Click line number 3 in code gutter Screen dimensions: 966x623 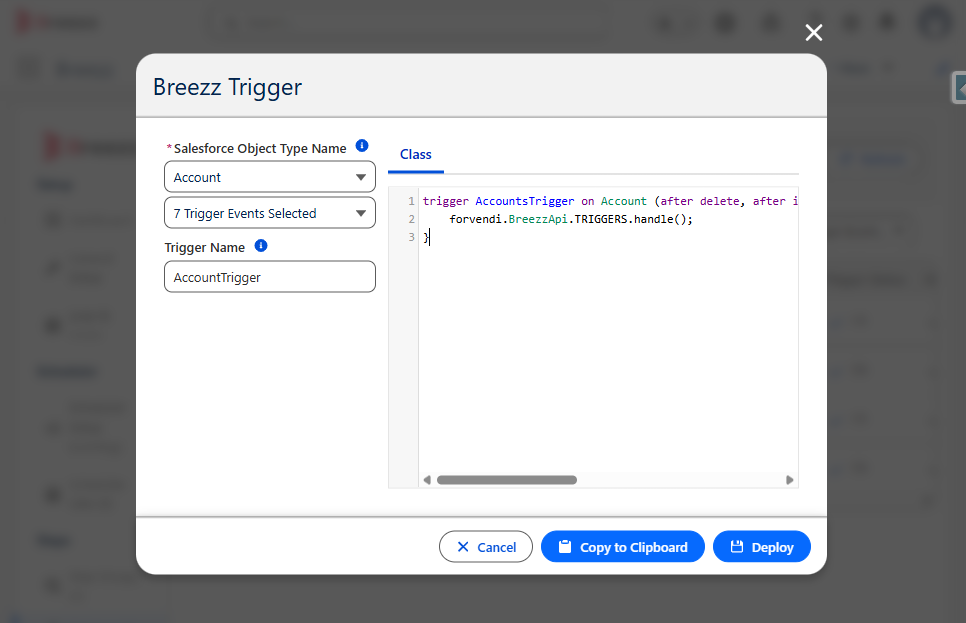[x=412, y=237]
